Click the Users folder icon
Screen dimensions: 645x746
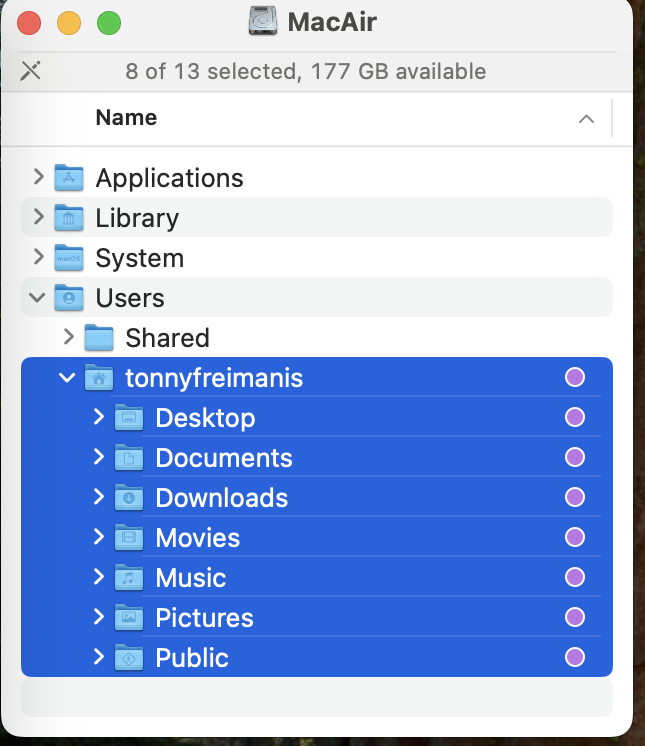pyautogui.click(x=69, y=297)
